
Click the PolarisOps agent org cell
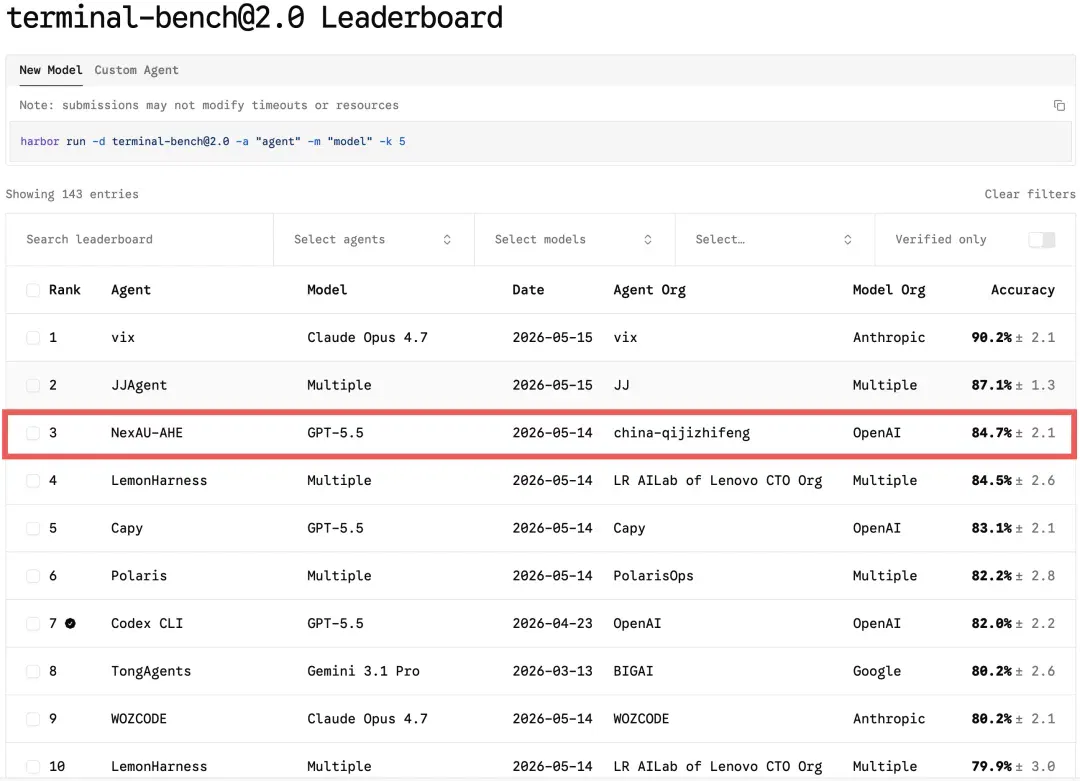[653, 576]
